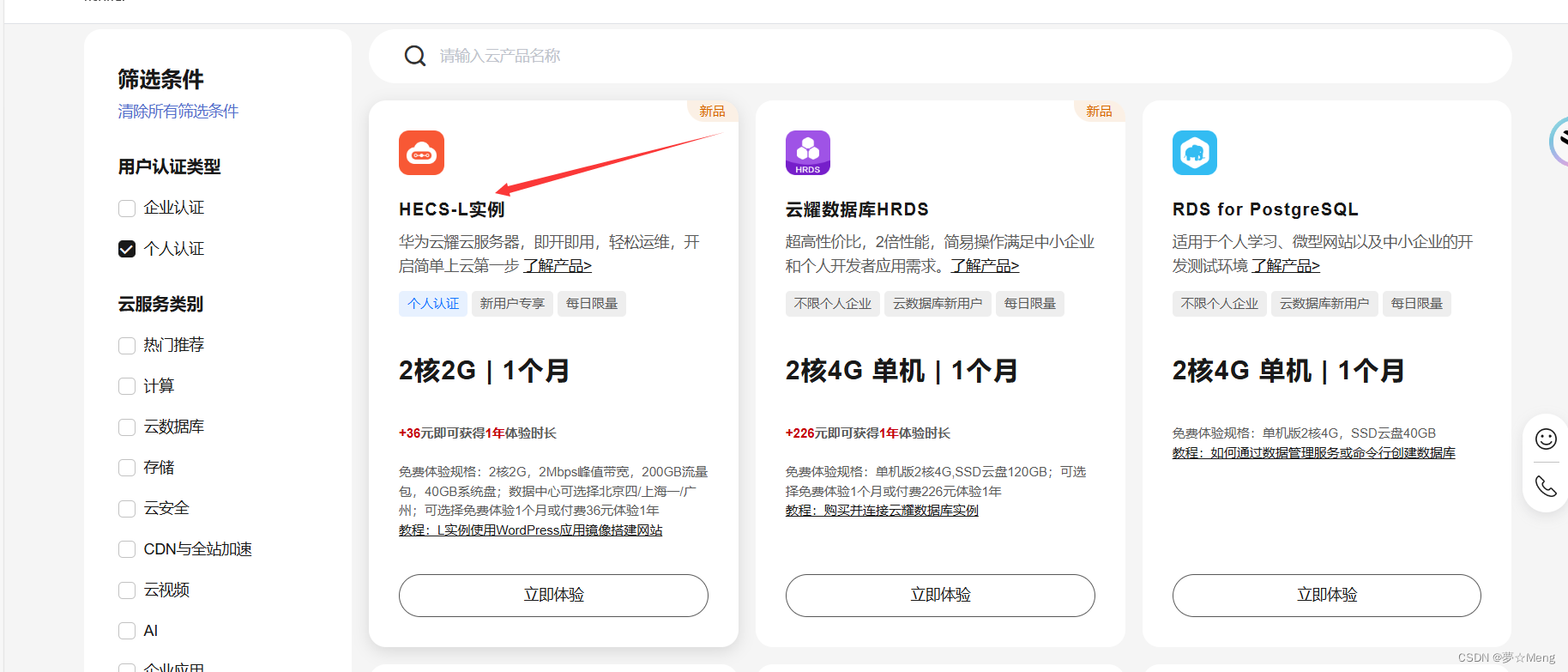The height and width of the screenshot is (672, 1568).
Task: Open the phone contact icon
Action: 1546,487
